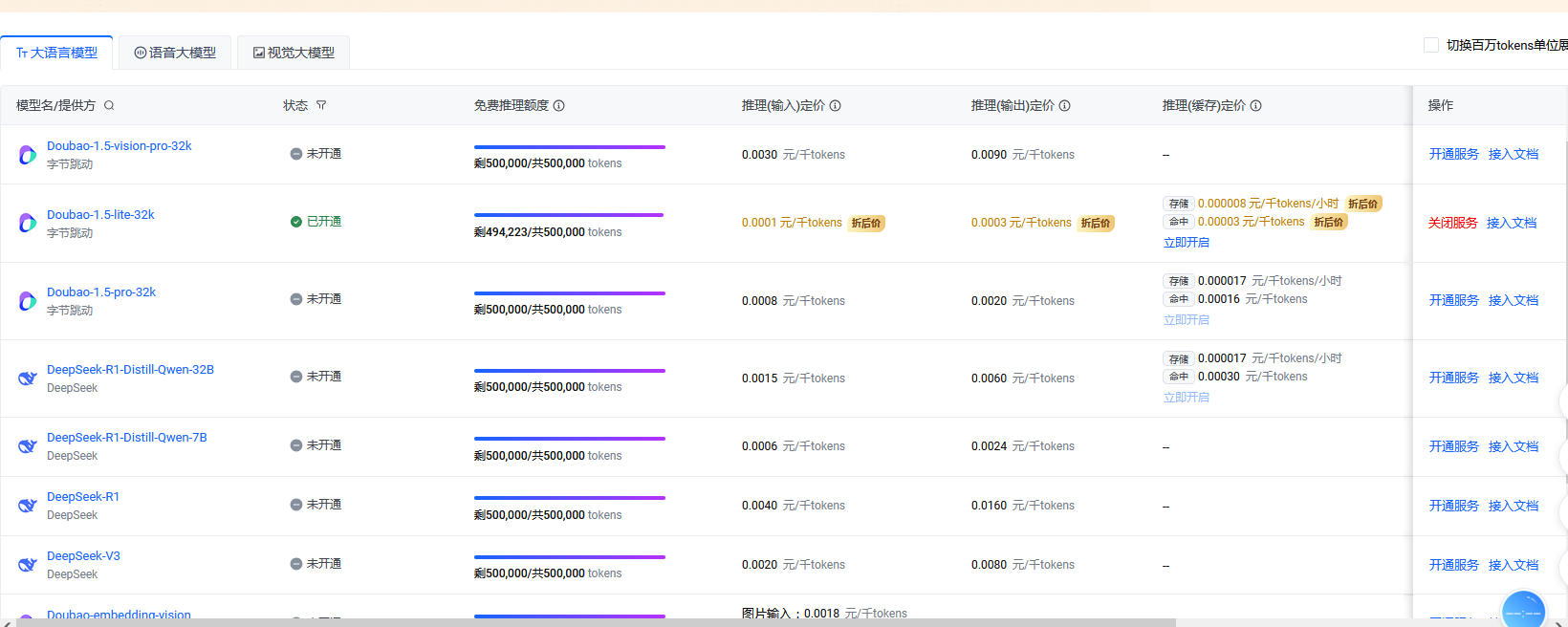Click the DeepSeek-R1-Distill-Qwen-32B whale logo
The width and height of the screenshot is (1568, 627).
28,378
